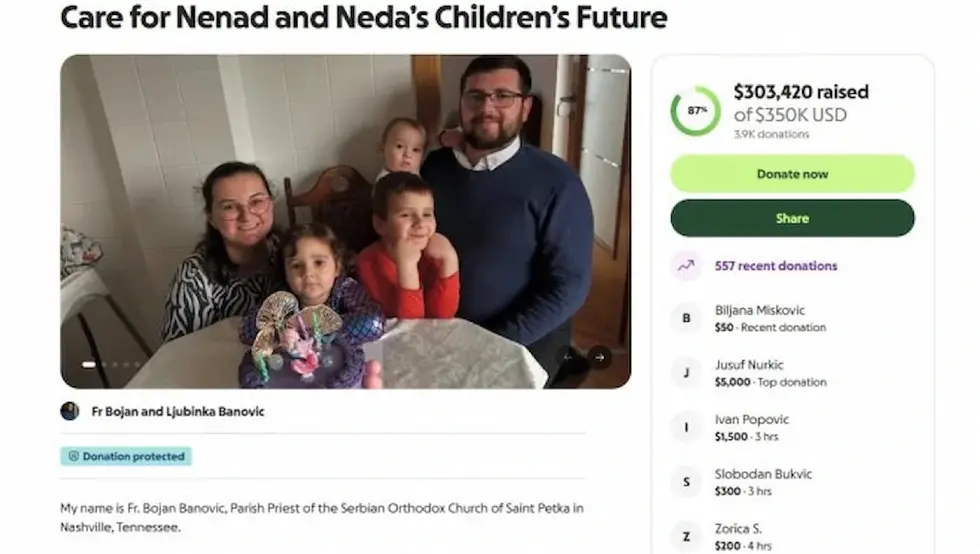Viewport: 980px width, 554px height.
Task: Open organizer Fr Bojan and Ljubinka Banovic link
Action: [178, 411]
